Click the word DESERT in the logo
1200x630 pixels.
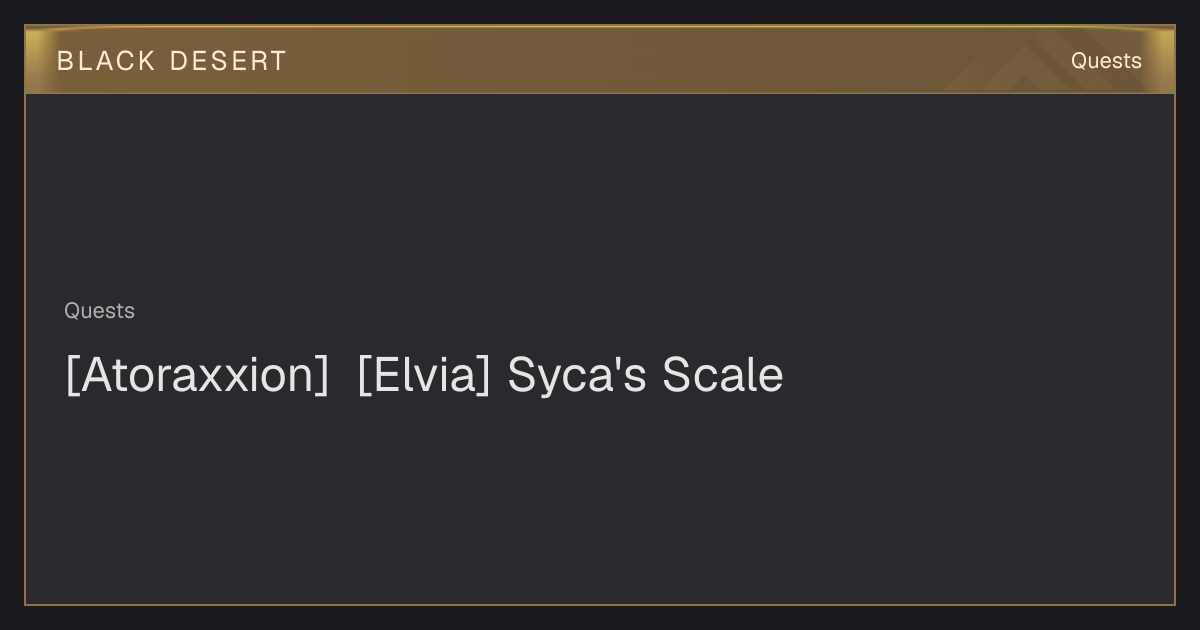pos(228,61)
